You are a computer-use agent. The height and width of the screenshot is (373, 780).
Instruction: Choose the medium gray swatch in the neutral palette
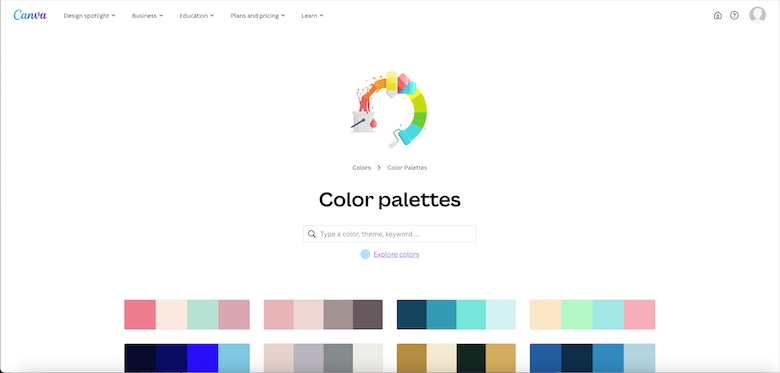click(x=338, y=358)
